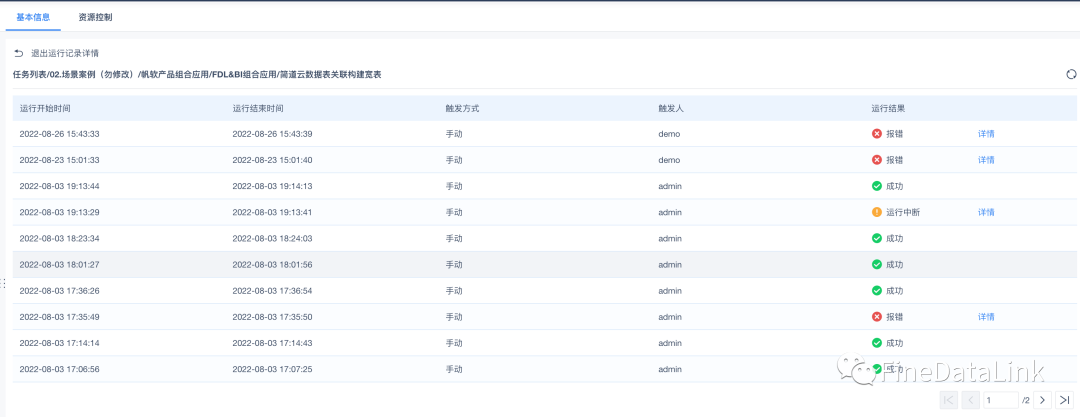Open 详情 for the 运行中断 run at 19:13:29
This screenshot has height=417, width=1080.
[986, 212]
